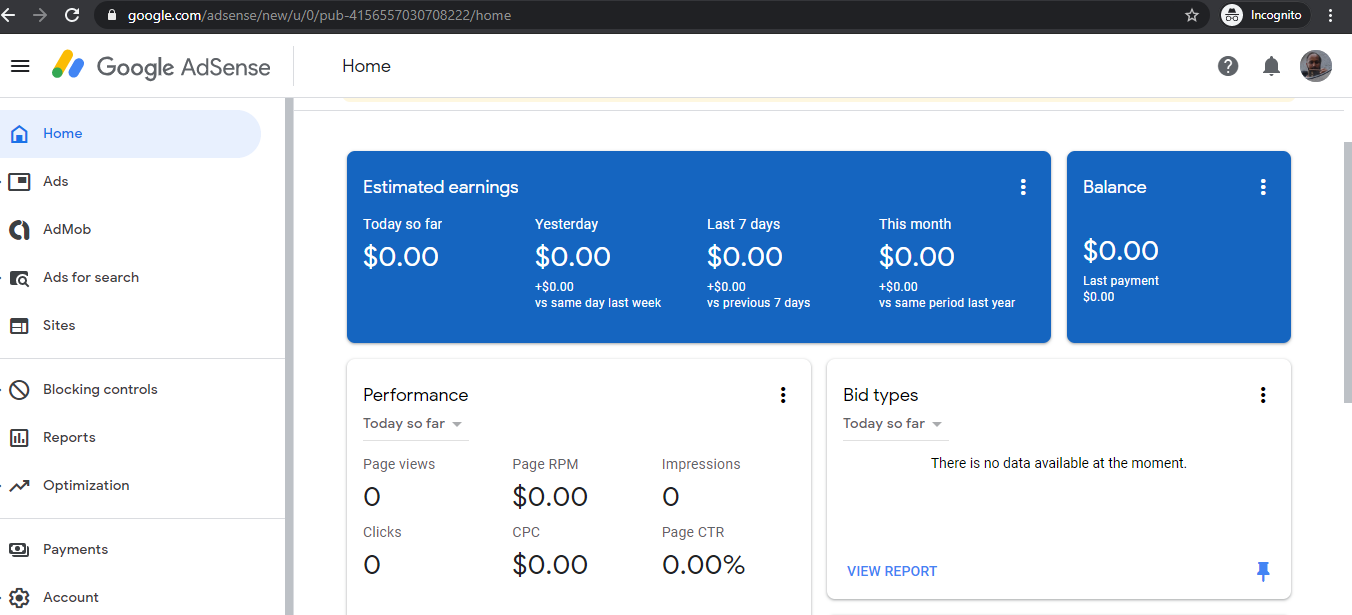Click the Google account profile picture
1352x615 pixels.
(1316, 66)
